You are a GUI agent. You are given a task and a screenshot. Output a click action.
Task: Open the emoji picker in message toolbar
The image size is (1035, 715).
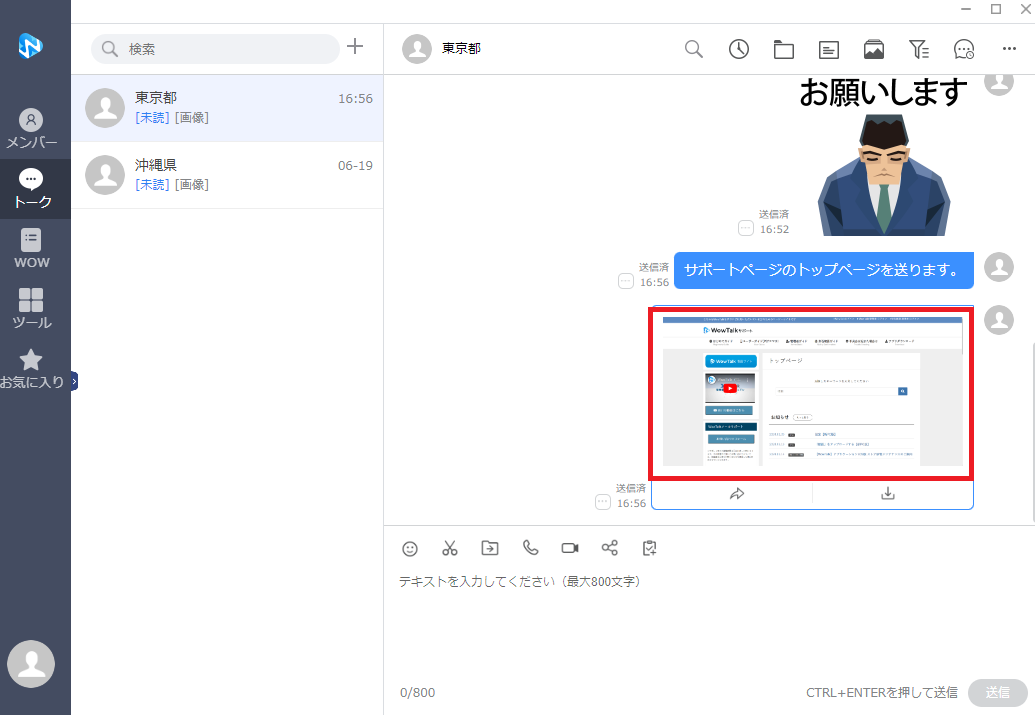tap(410, 548)
